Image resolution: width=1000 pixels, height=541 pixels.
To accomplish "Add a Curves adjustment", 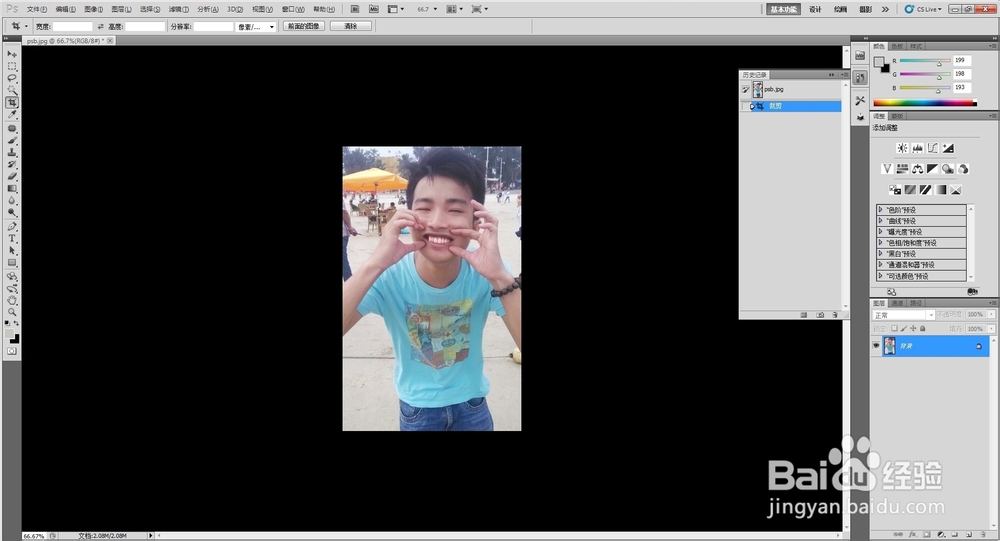I will click(x=932, y=148).
